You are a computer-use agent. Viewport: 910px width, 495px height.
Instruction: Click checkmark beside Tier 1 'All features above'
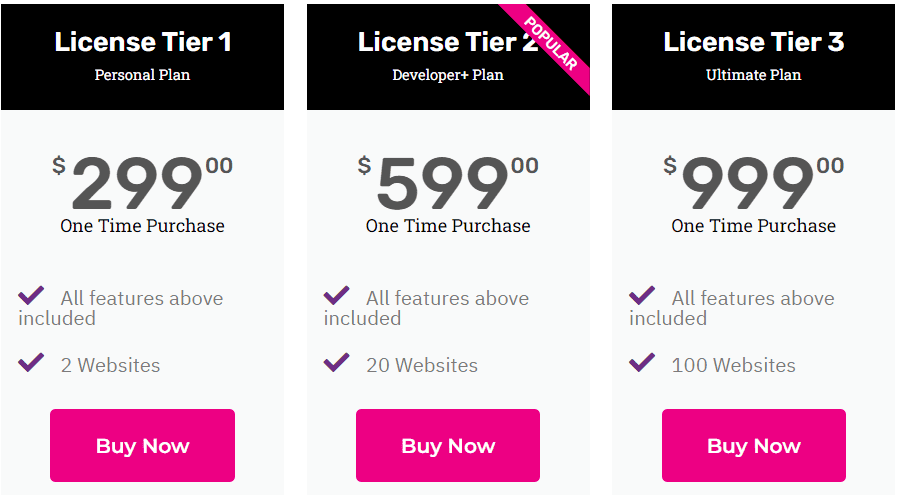pyautogui.click(x=31, y=296)
